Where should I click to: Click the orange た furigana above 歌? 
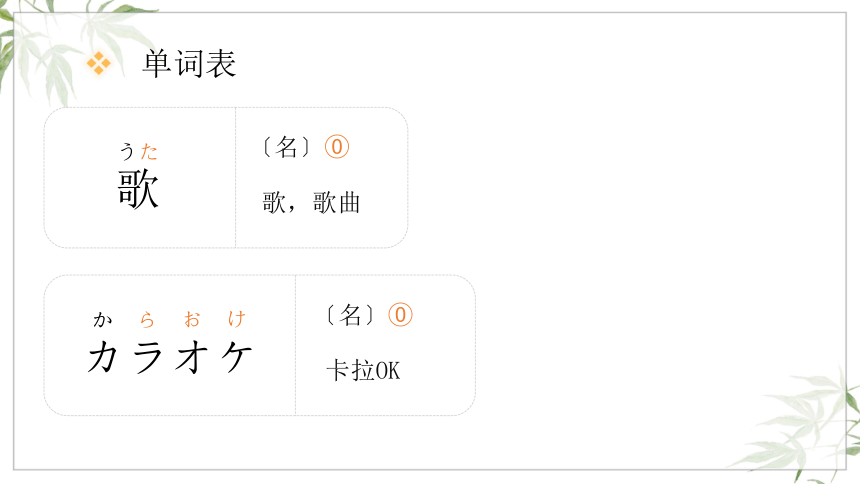[x=149, y=151]
